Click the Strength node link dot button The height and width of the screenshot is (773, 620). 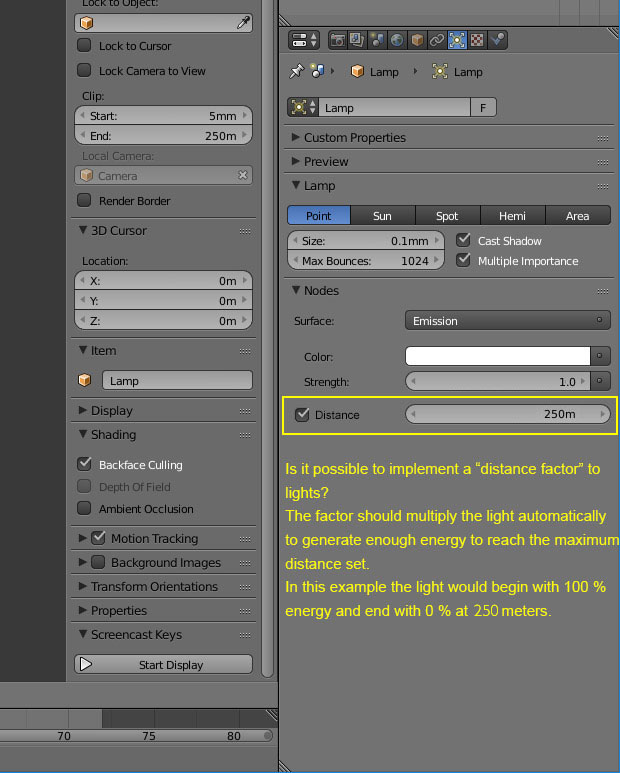600,381
